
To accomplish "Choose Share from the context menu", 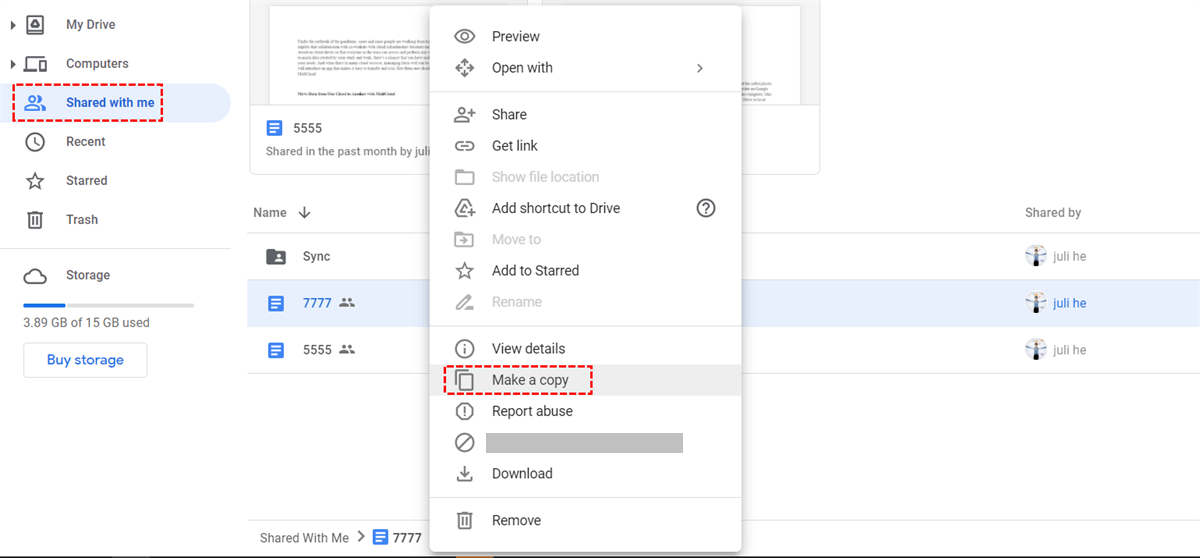I will (x=509, y=115).
